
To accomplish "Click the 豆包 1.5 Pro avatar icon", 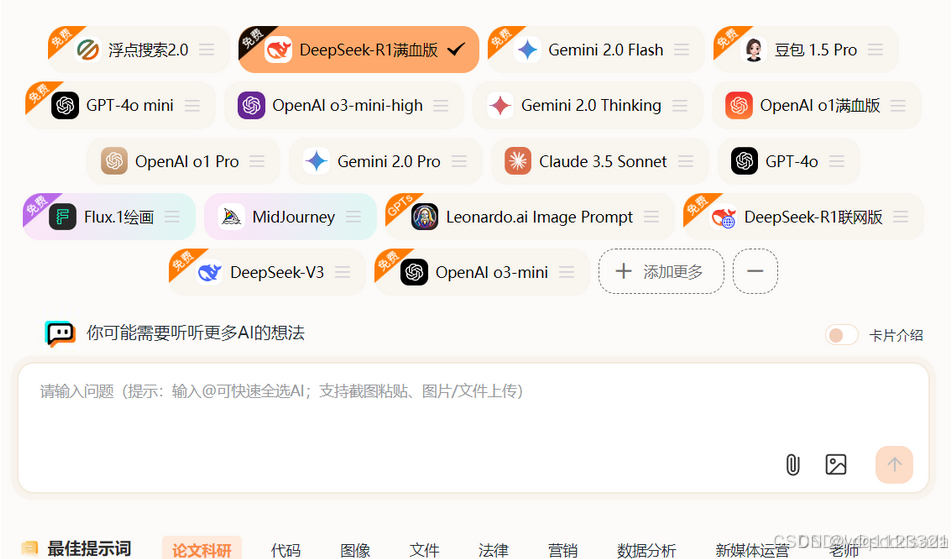I will pyautogui.click(x=753, y=50).
